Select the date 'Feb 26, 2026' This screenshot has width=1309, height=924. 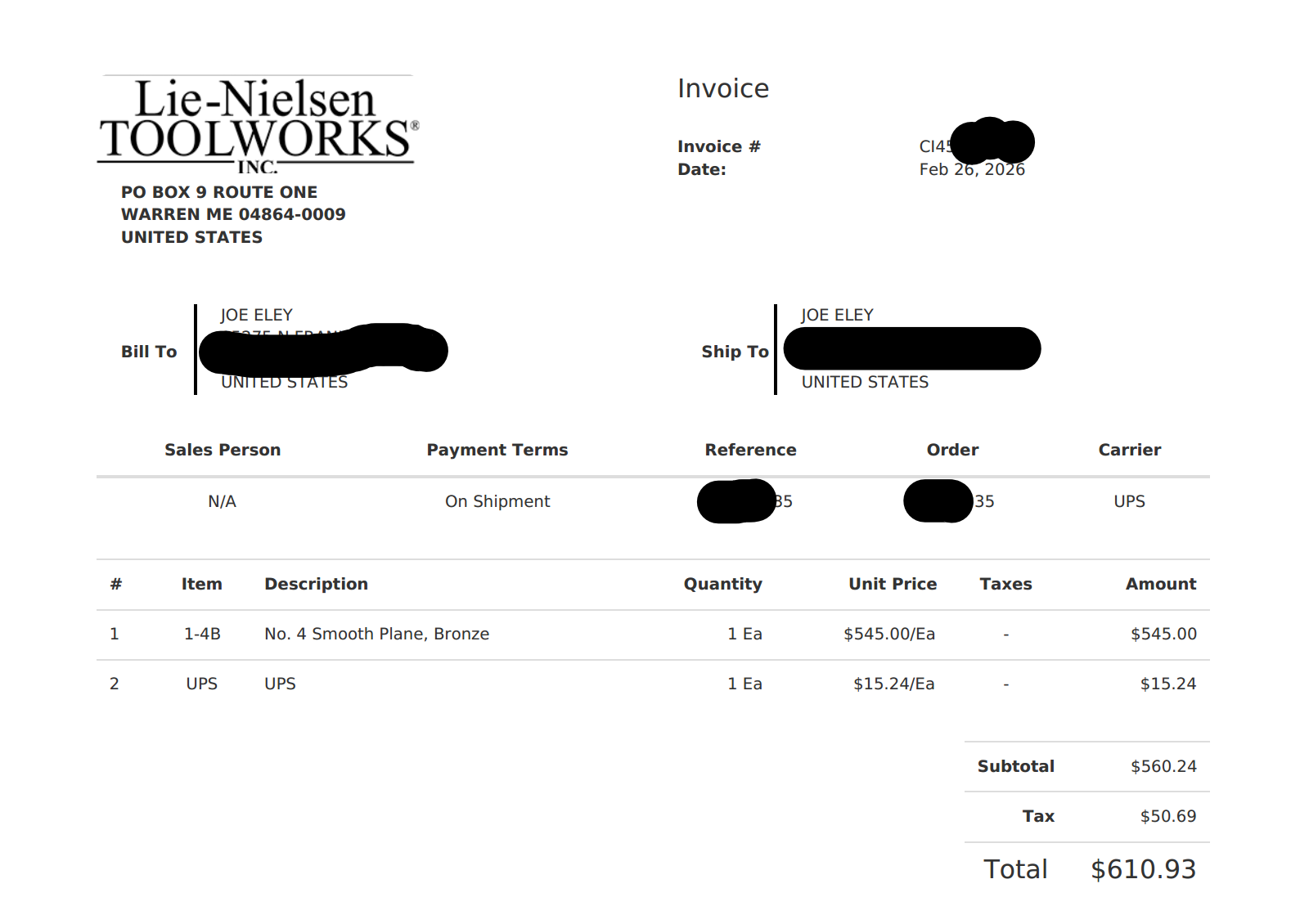pyautogui.click(x=972, y=169)
